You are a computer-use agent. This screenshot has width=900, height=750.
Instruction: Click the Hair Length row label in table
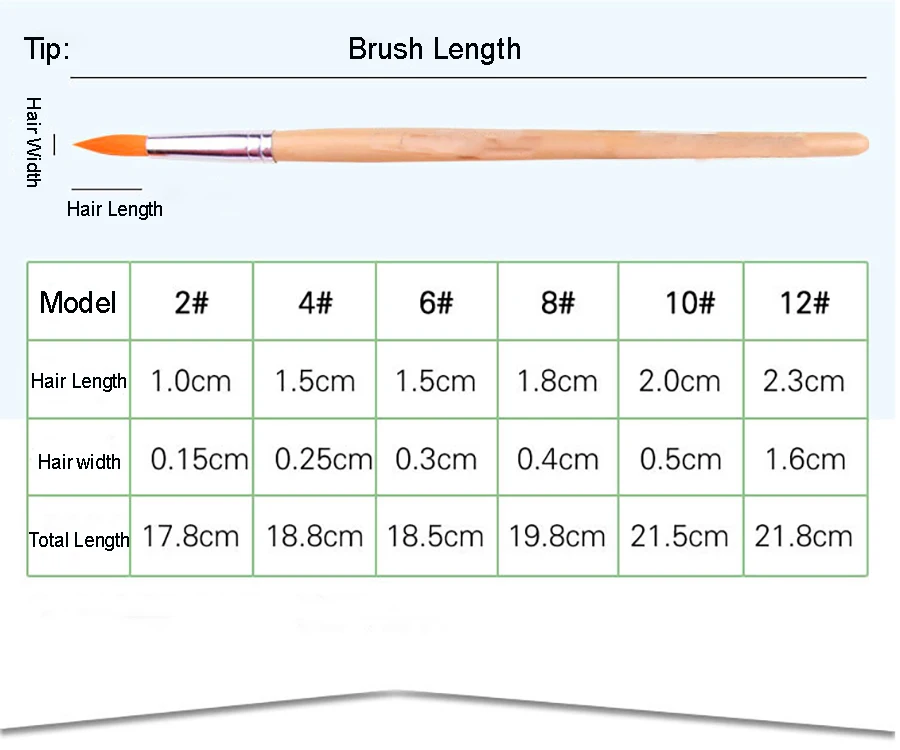pyautogui.click(x=79, y=380)
